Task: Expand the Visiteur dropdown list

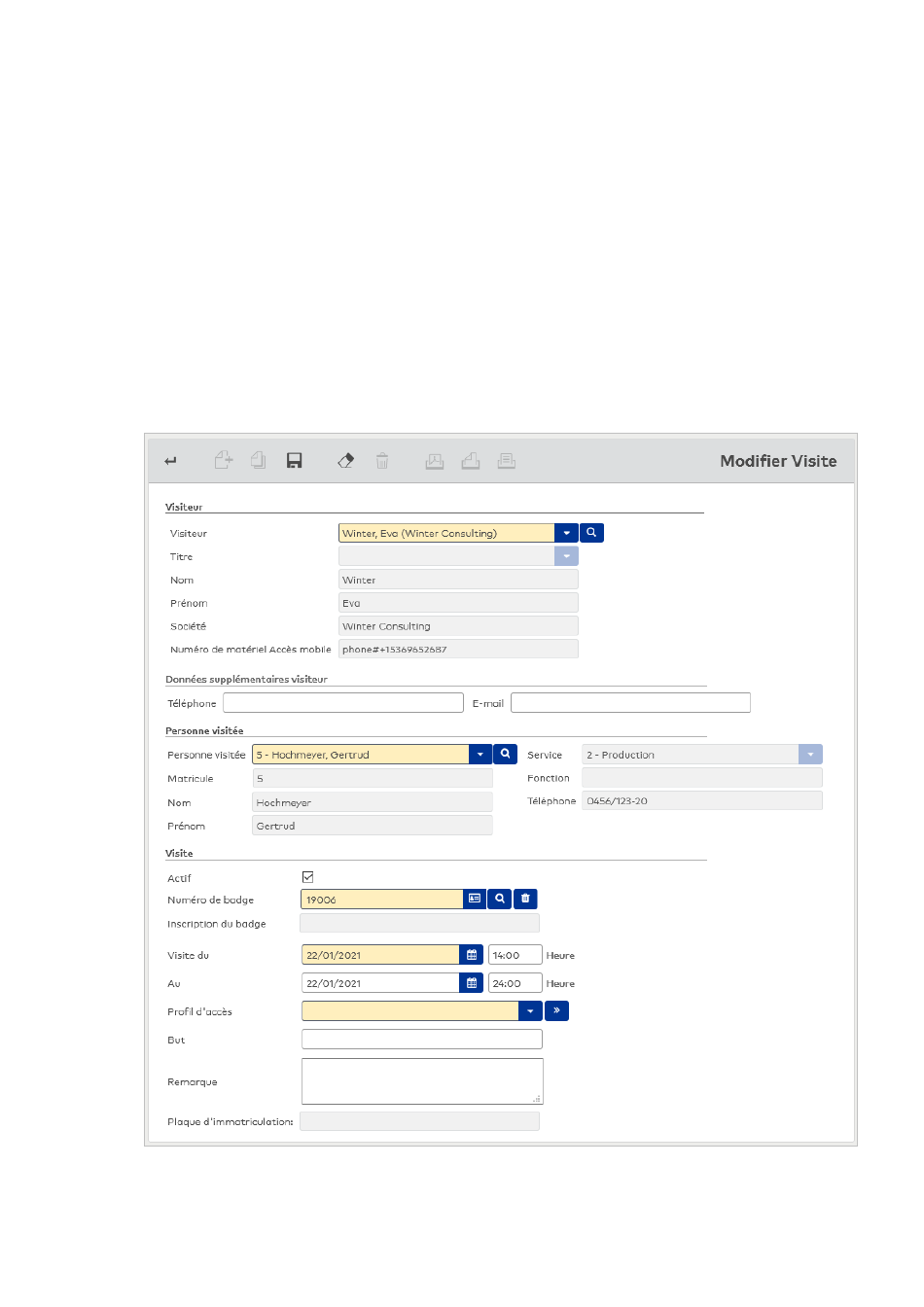Action: (x=566, y=533)
